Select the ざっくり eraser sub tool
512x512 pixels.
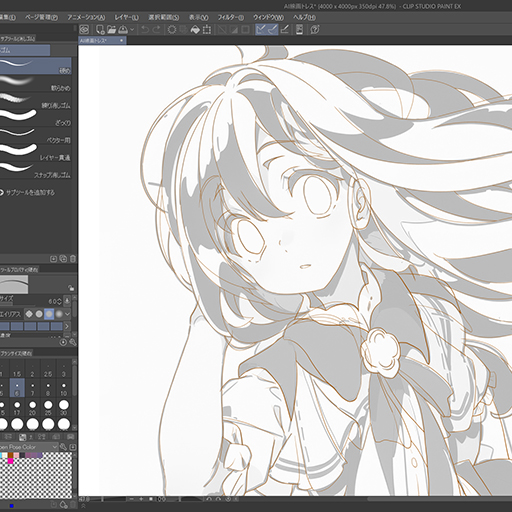(36, 118)
